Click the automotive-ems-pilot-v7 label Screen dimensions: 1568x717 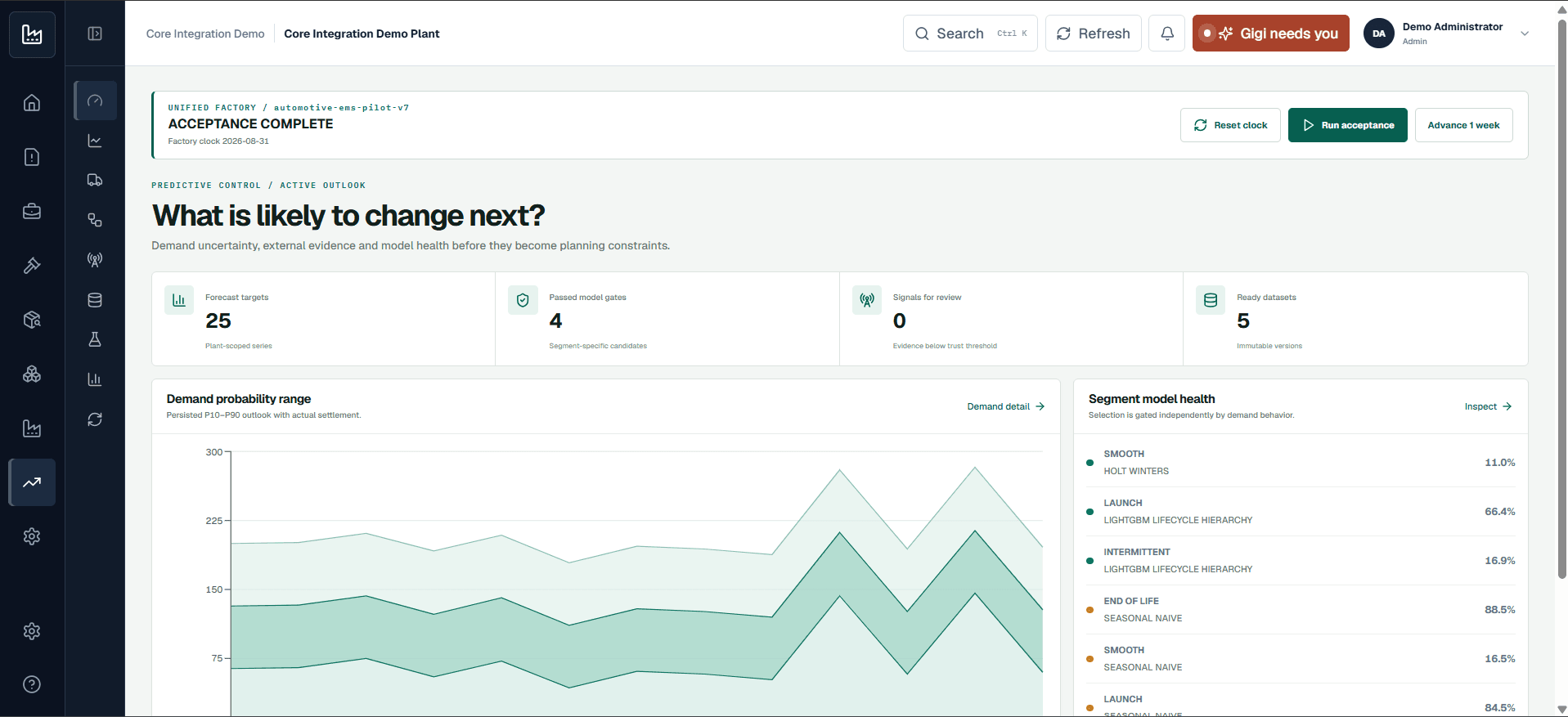pyautogui.click(x=341, y=108)
